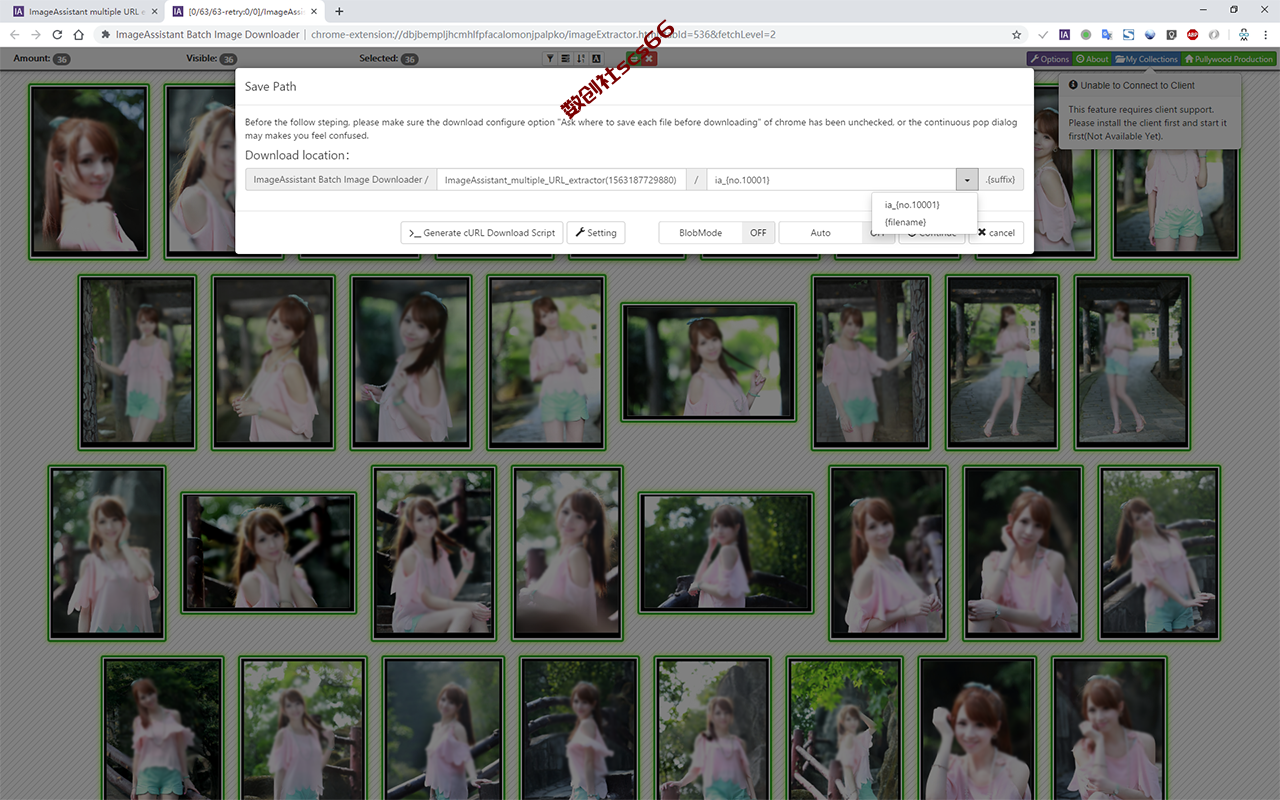The image size is (1280, 800).
Task: Go to Chrome home page
Action: tap(79, 34)
